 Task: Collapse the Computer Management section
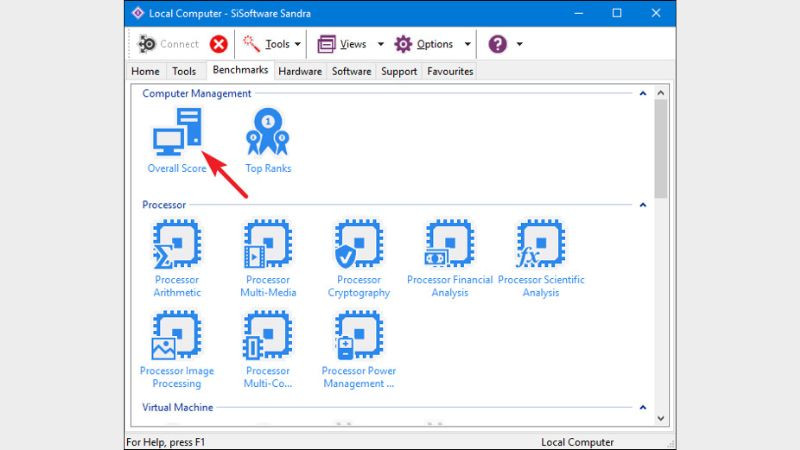tap(643, 93)
